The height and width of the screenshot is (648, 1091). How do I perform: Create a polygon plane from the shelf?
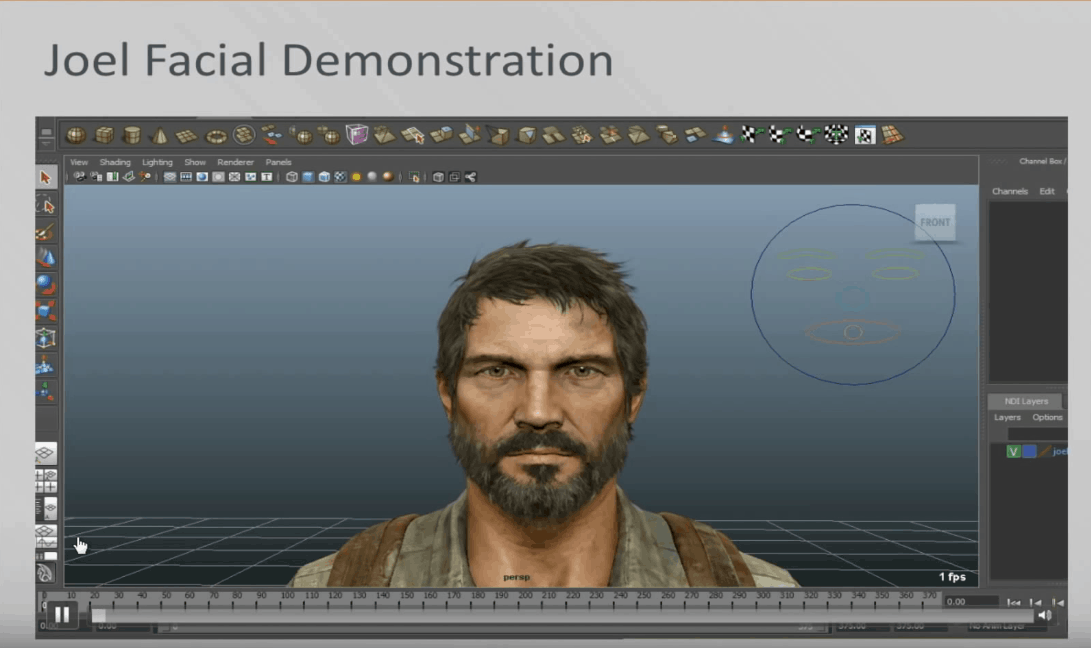[186, 136]
